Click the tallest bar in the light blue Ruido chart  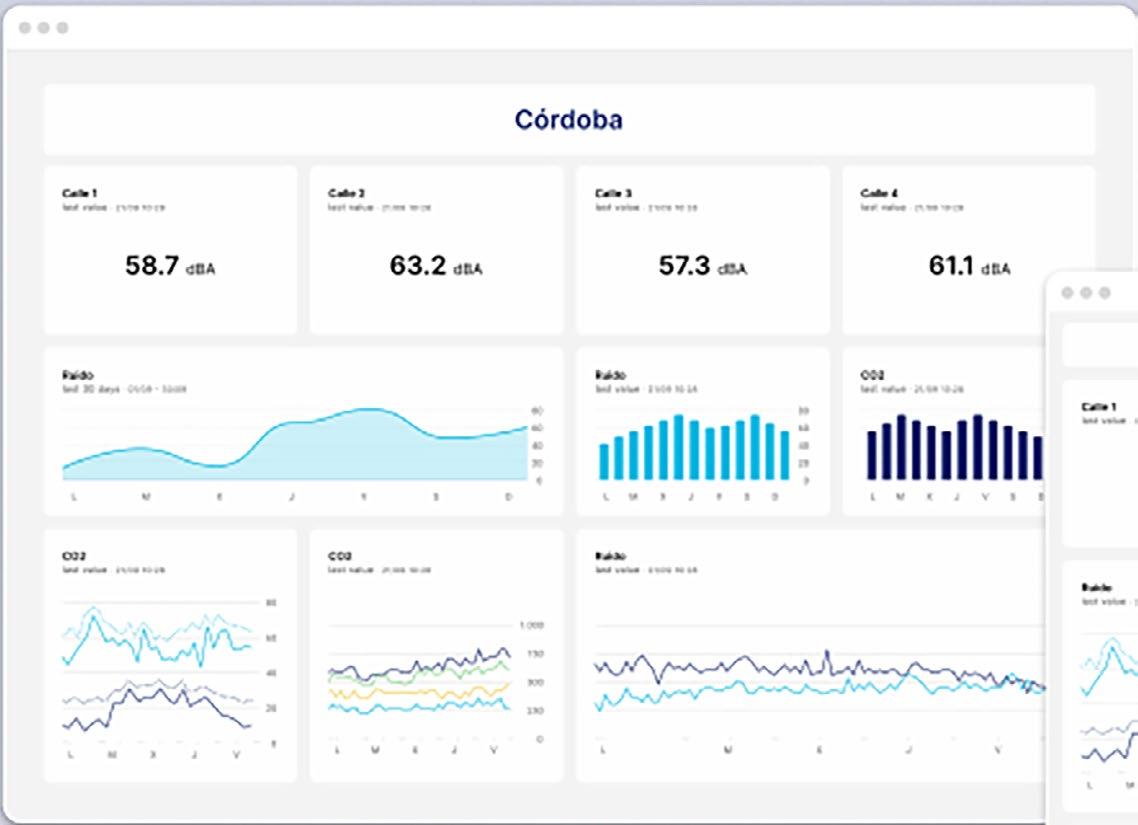pyautogui.click(x=679, y=447)
